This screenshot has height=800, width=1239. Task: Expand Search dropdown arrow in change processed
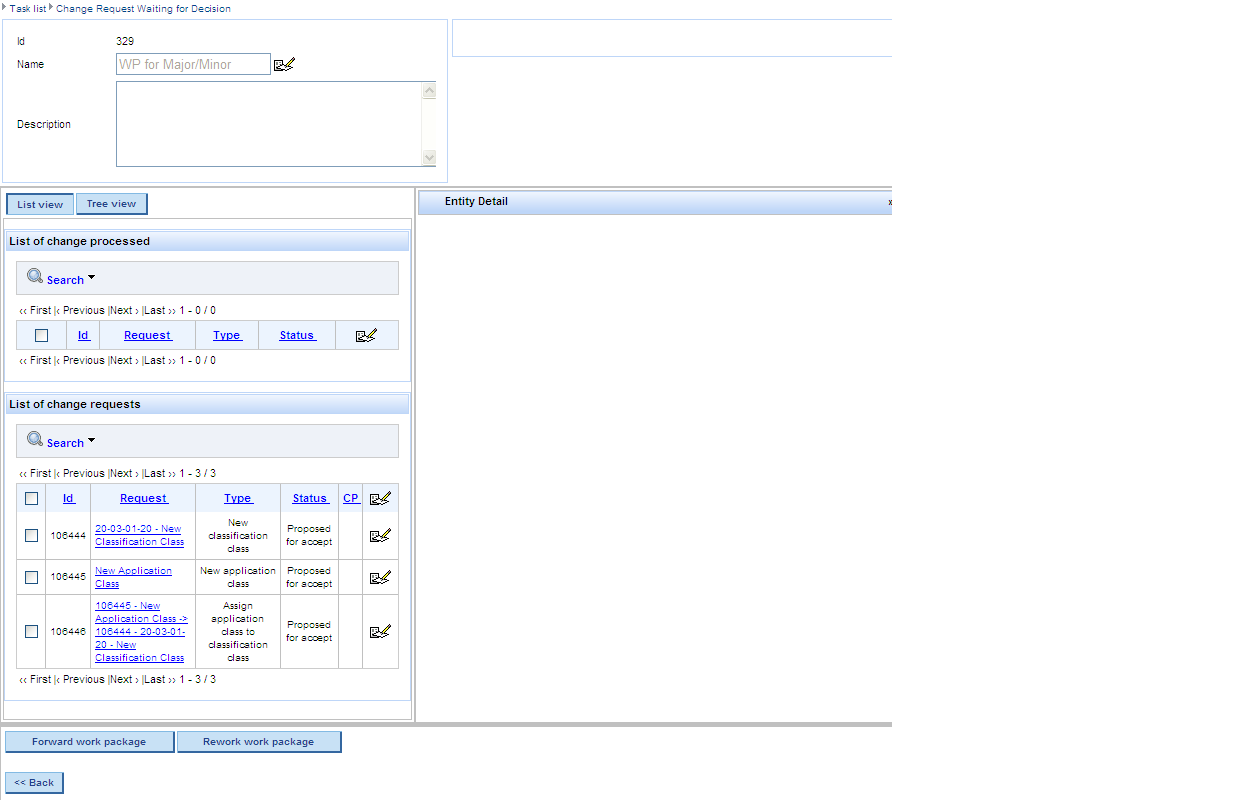point(92,278)
